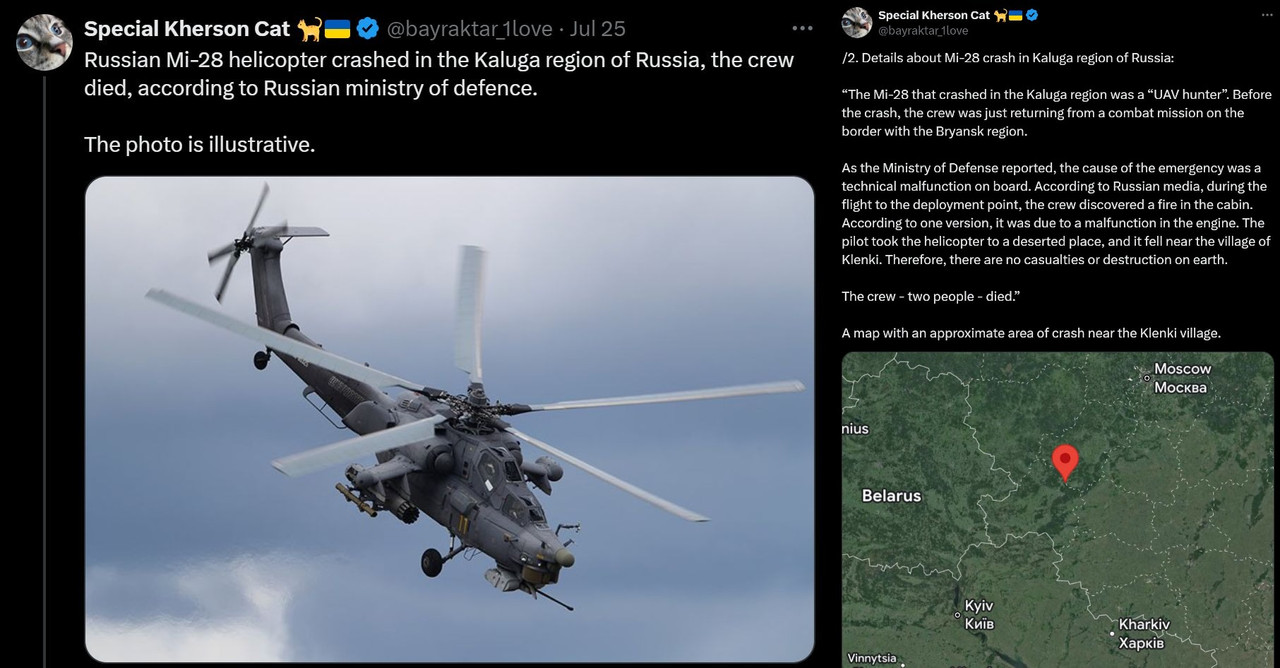1280x668 pixels.
Task: Click the Moscow label on the map
Action: (x=1181, y=378)
